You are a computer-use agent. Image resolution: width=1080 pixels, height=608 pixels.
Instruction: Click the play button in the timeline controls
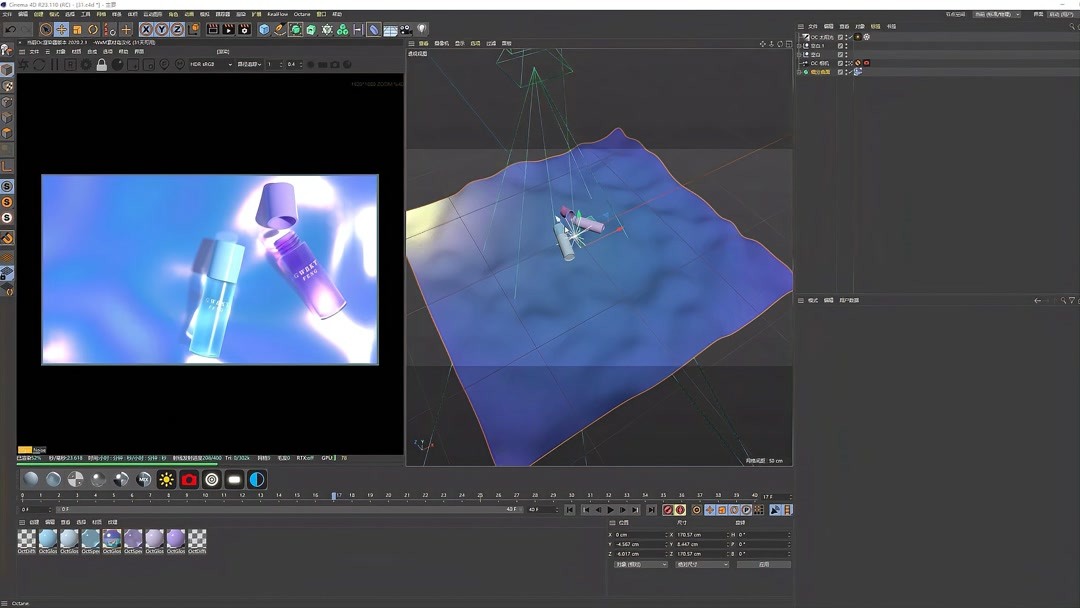(x=610, y=509)
